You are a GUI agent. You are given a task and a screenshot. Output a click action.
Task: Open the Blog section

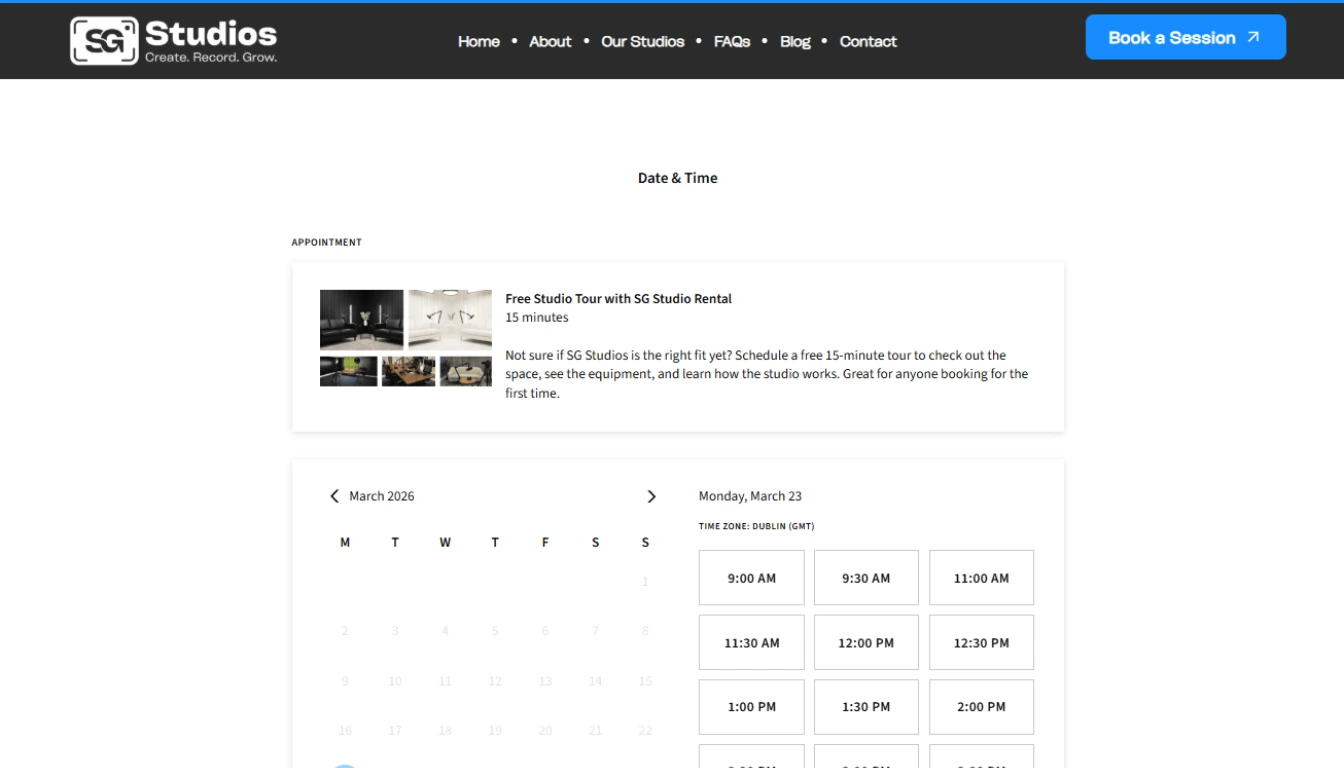[795, 41]
